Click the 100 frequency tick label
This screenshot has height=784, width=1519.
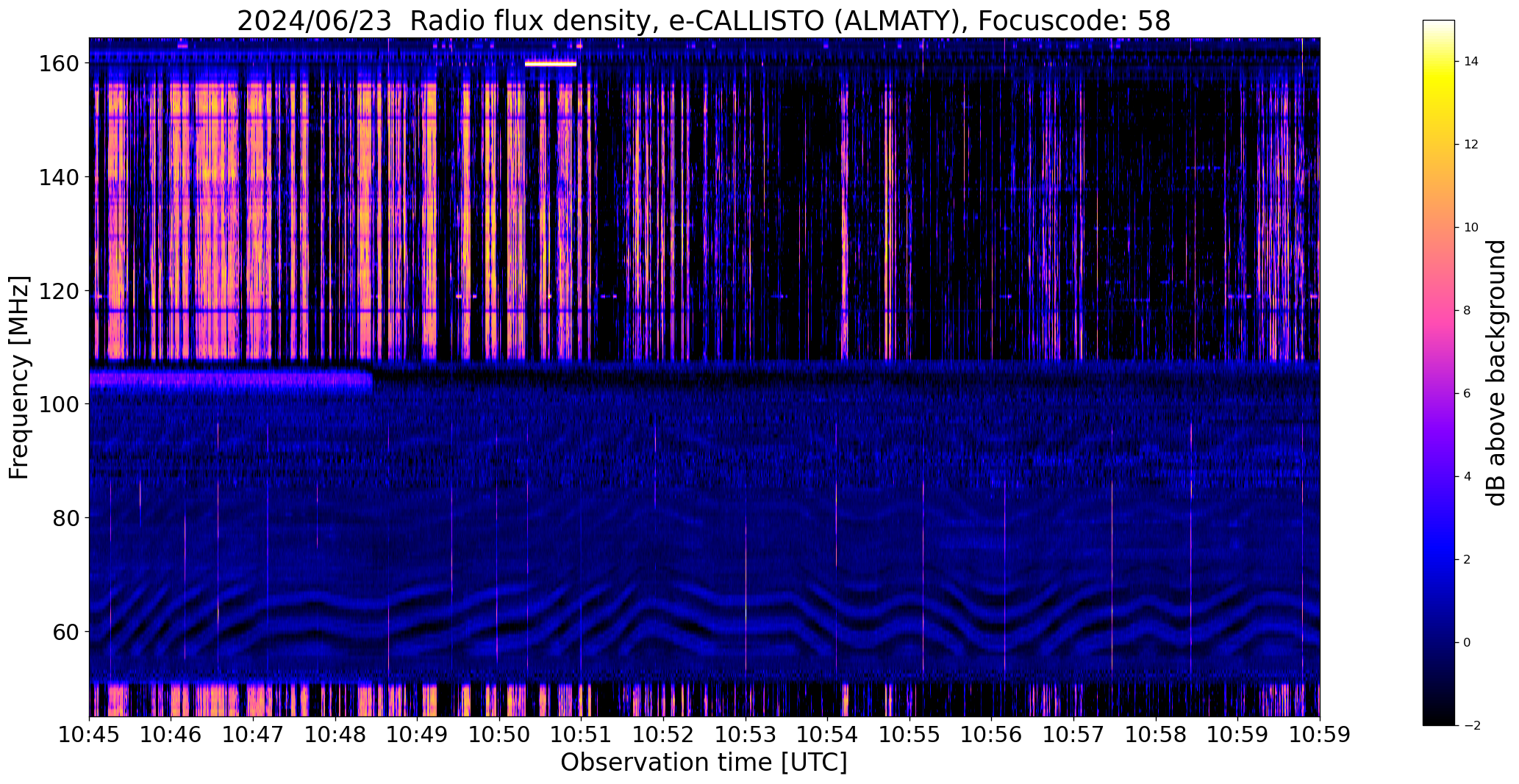point(60,404)
